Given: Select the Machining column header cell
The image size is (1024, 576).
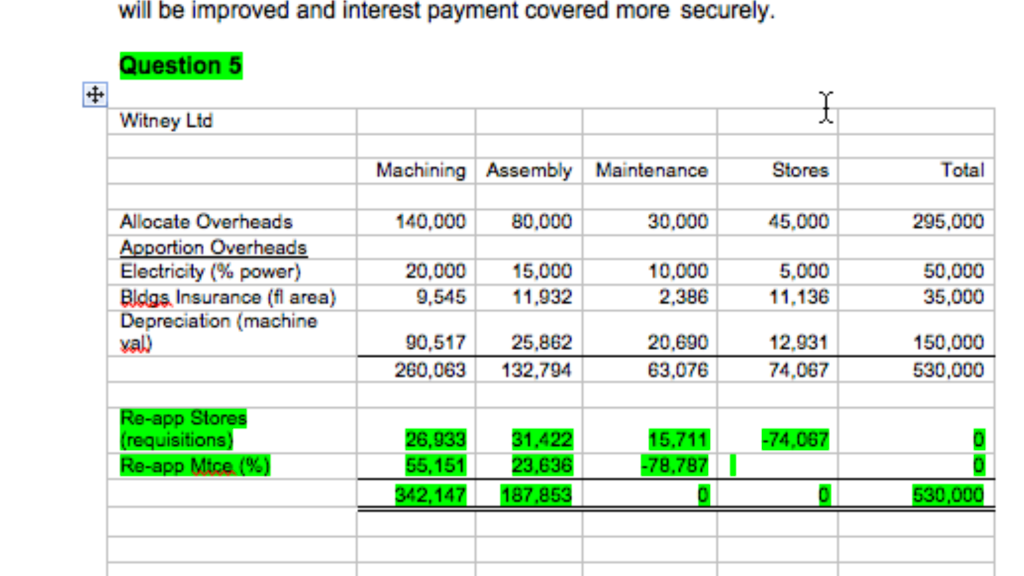Looking at the screenshot, I should click(x=420, y=170).
